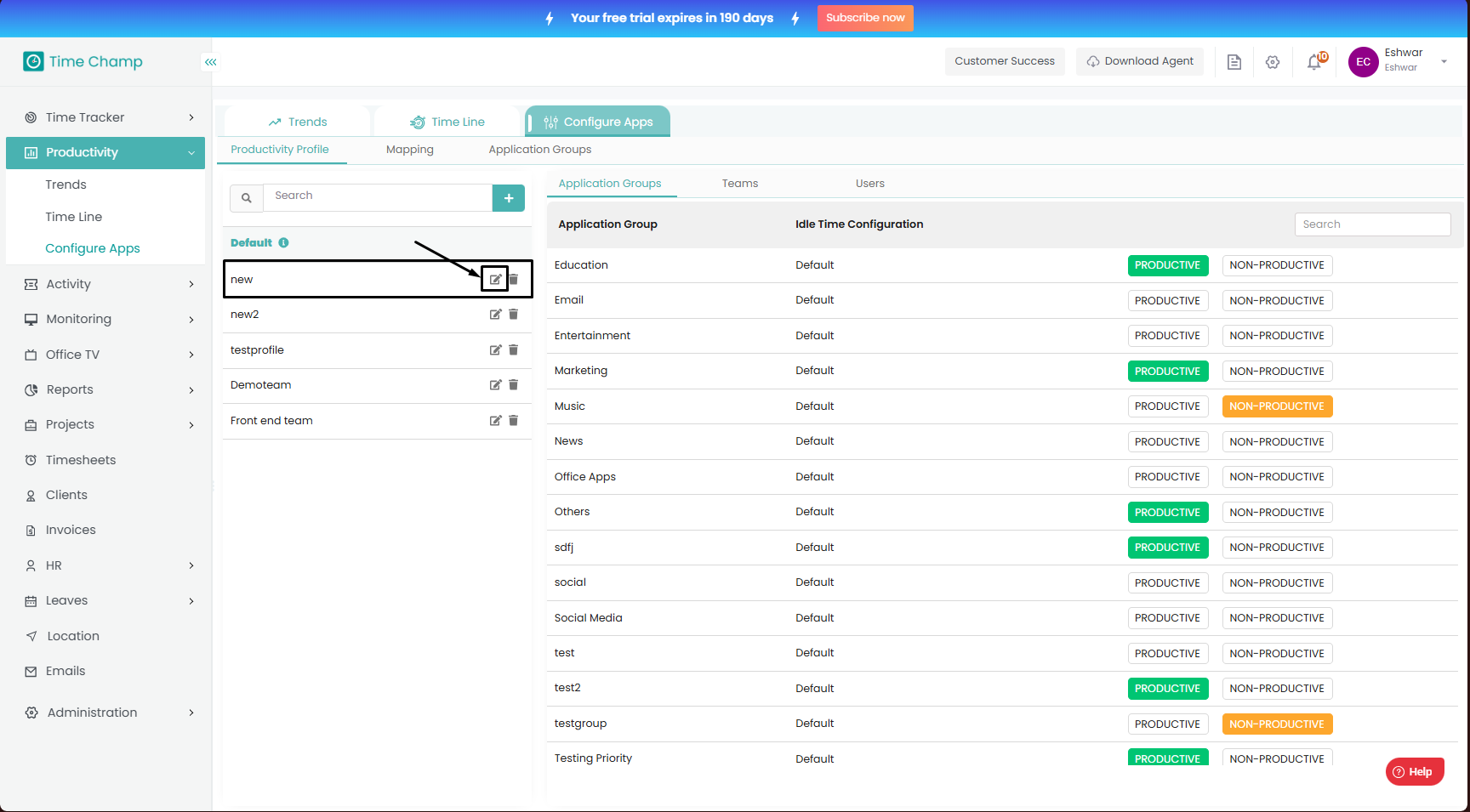
Task: Switch to the Time Line tab
Action: [x=447, y=122]
